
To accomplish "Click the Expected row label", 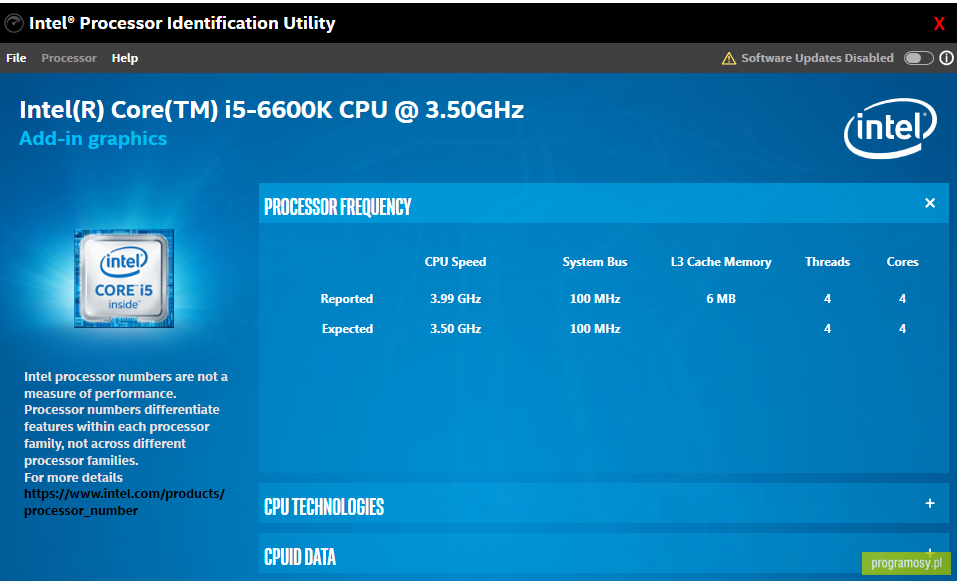I will pyautogui.click(x=347, y=328).
